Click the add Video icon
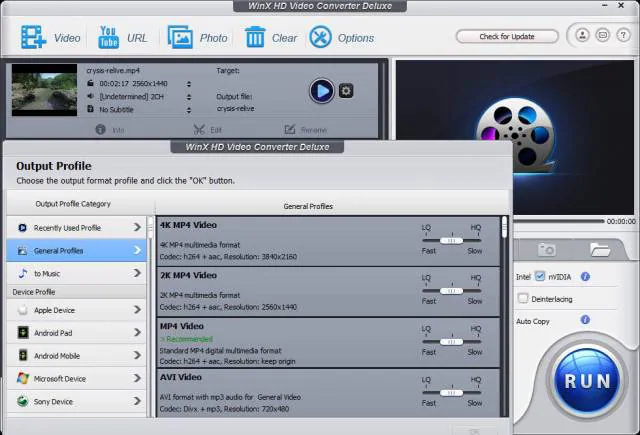The height and width of the screenshot is (435, 640). pos(33,37)
